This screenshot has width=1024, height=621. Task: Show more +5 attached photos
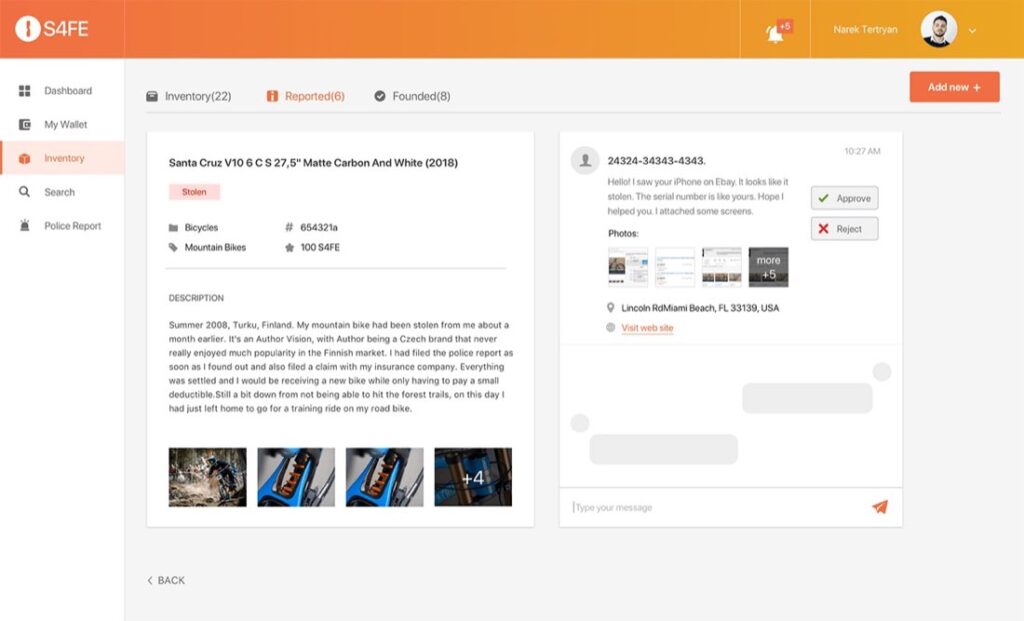pyautogui.click(x=769, y=267)
